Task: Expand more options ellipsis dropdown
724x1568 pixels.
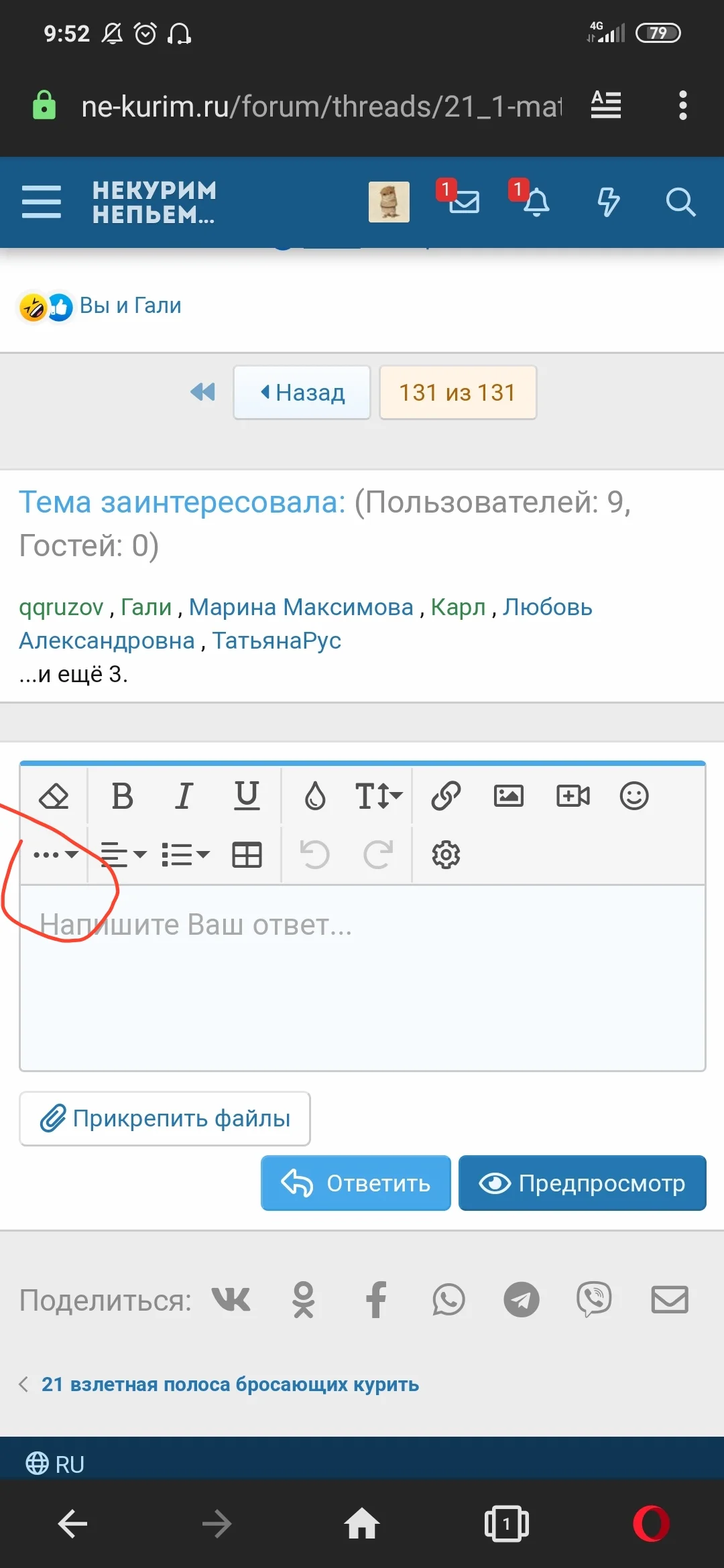Action: [x=56, y=854]
